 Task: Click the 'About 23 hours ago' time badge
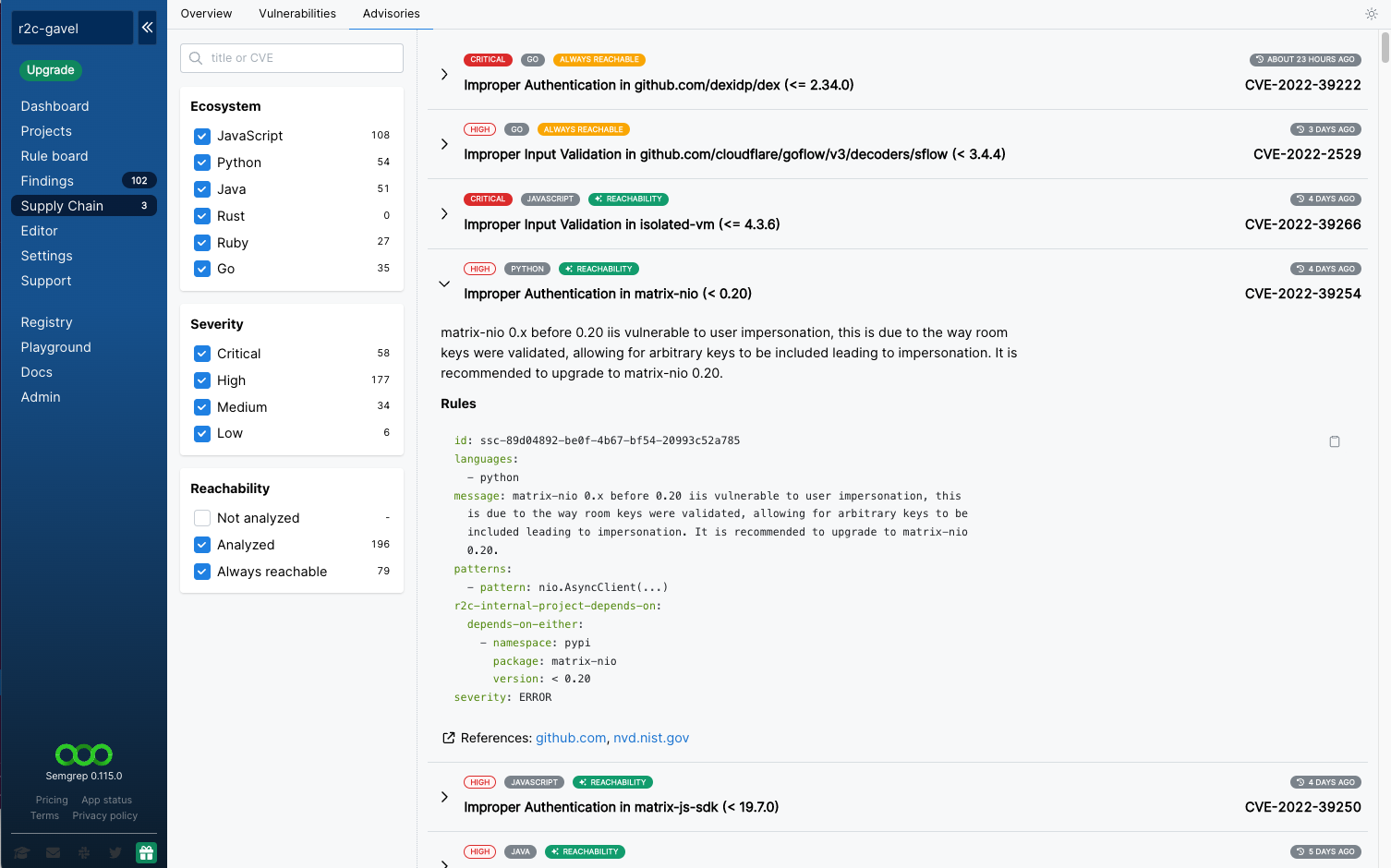click(x=1305, y=59)
